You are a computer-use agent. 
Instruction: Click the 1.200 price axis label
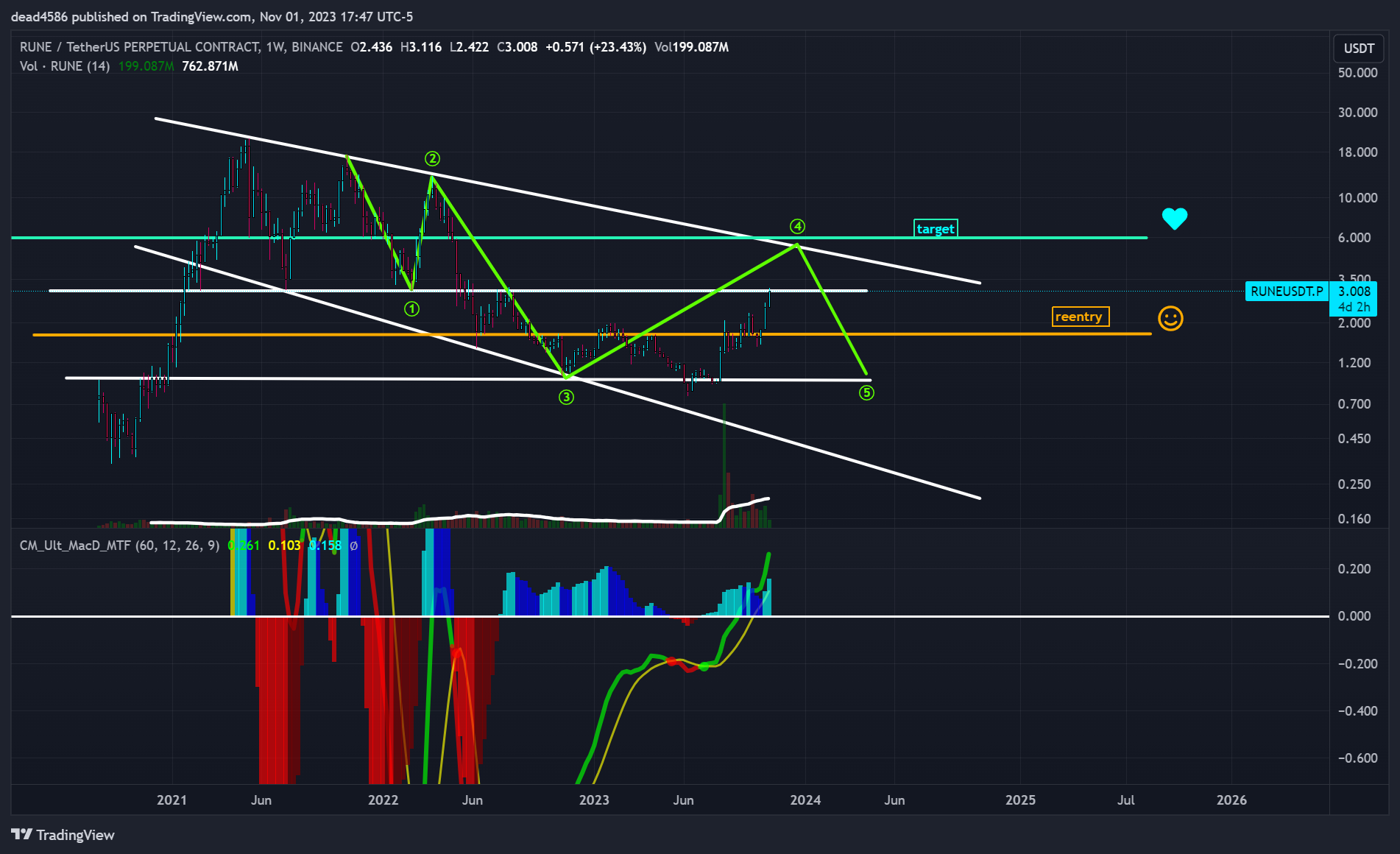(x=1354, y=363)
